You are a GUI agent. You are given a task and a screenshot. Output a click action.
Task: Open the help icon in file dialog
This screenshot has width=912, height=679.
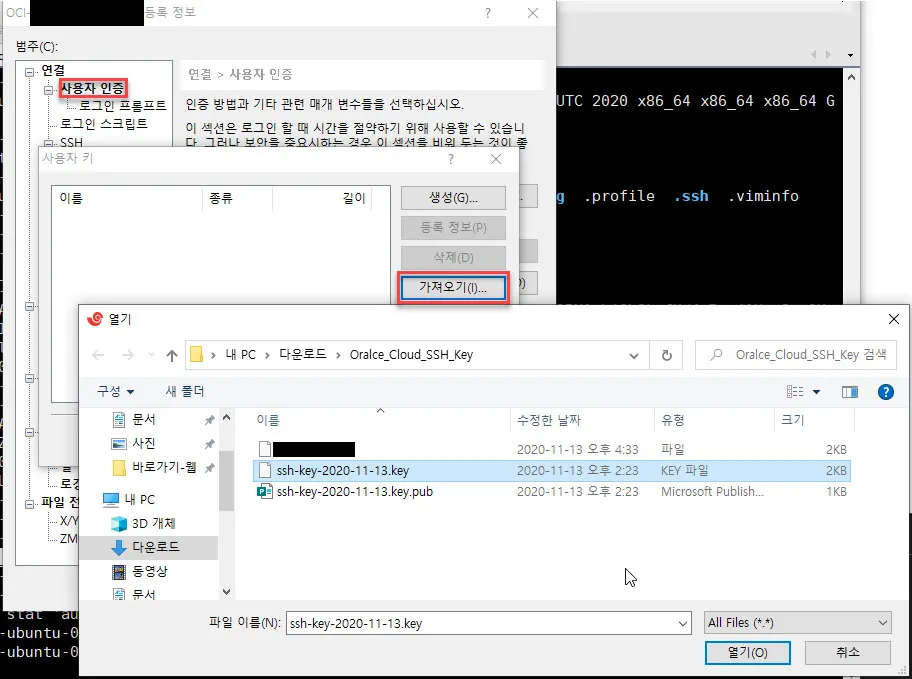(x=884, y=392)
